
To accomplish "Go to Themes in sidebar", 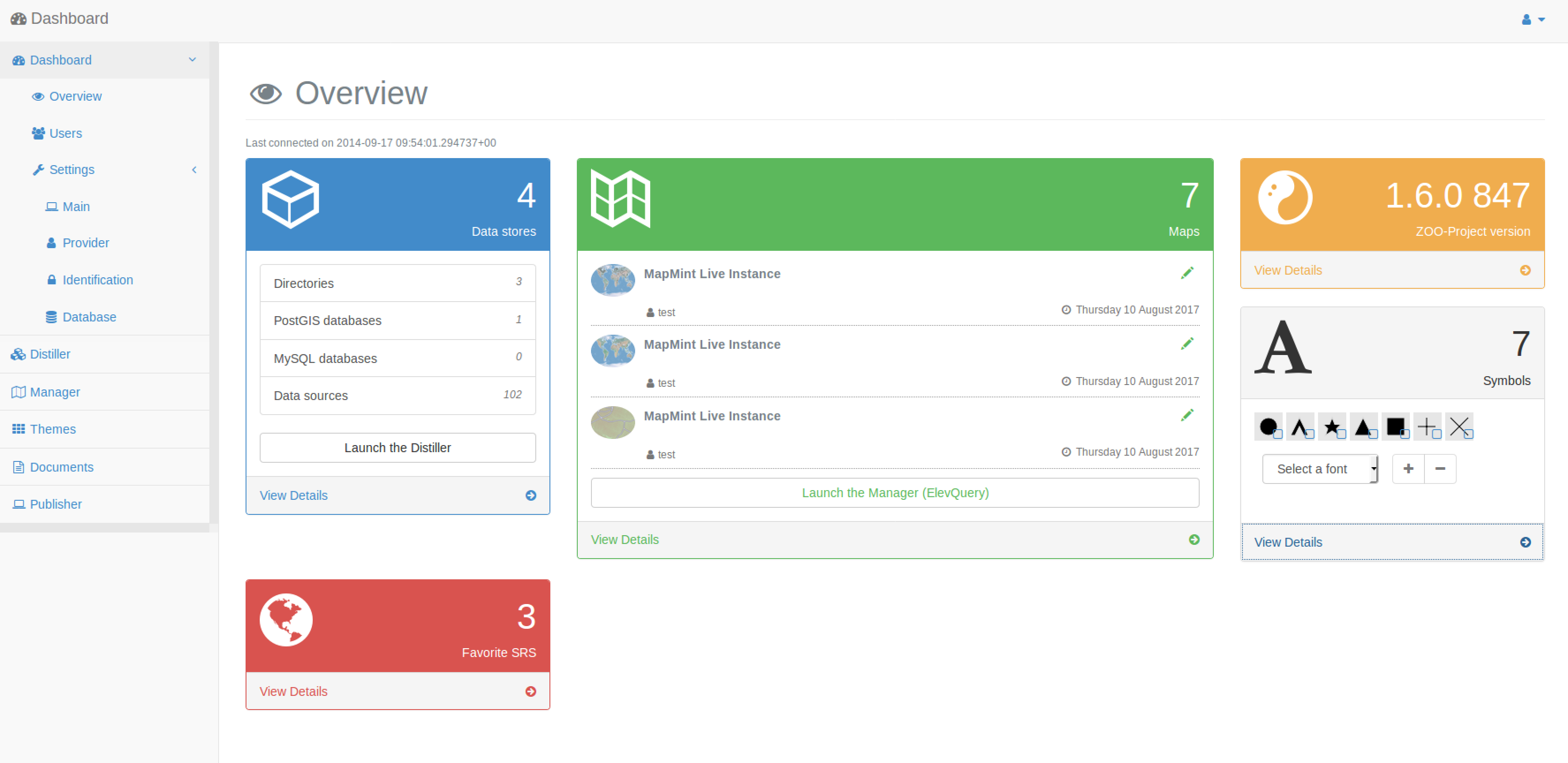I will pos(53,429).
